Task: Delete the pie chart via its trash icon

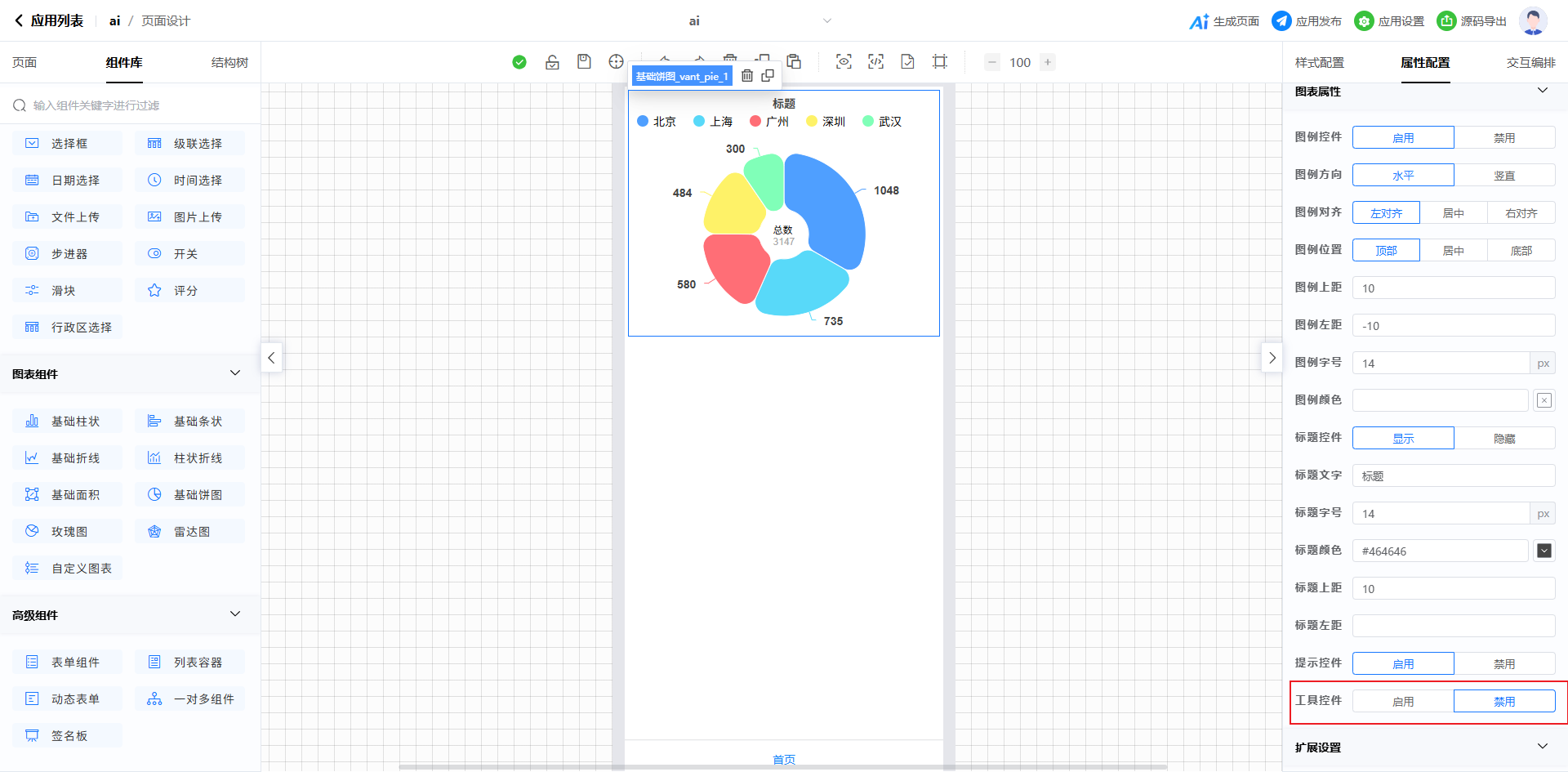Action: [x=747, y=76]
